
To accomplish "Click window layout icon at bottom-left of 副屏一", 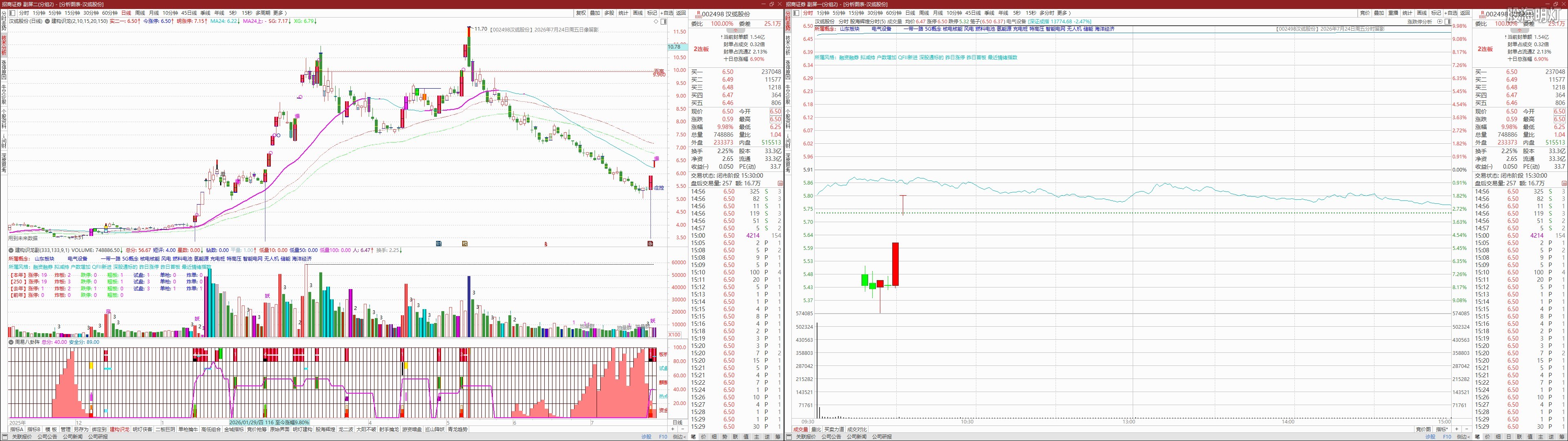I will pos(789,437).
